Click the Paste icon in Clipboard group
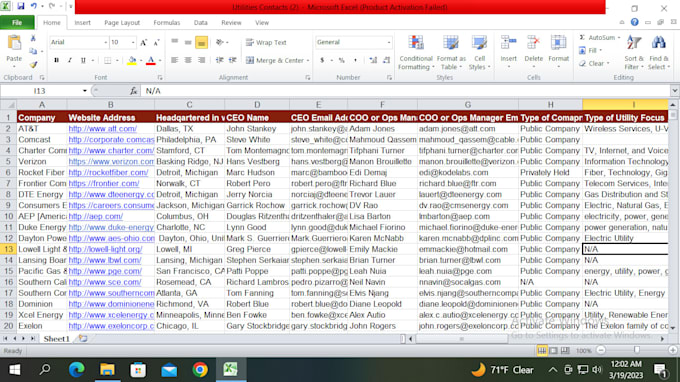The width and height of the screenshot is (680, 382). coord(14,43)
